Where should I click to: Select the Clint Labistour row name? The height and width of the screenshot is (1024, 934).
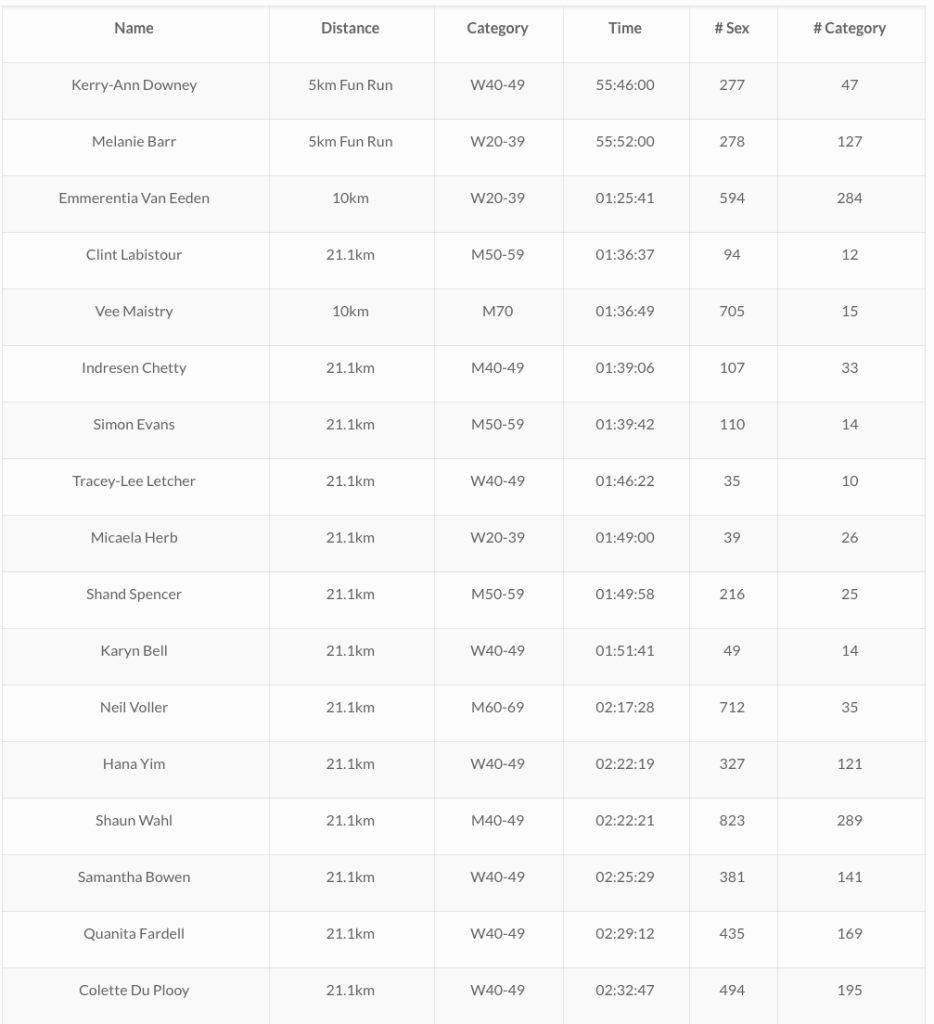134,255
